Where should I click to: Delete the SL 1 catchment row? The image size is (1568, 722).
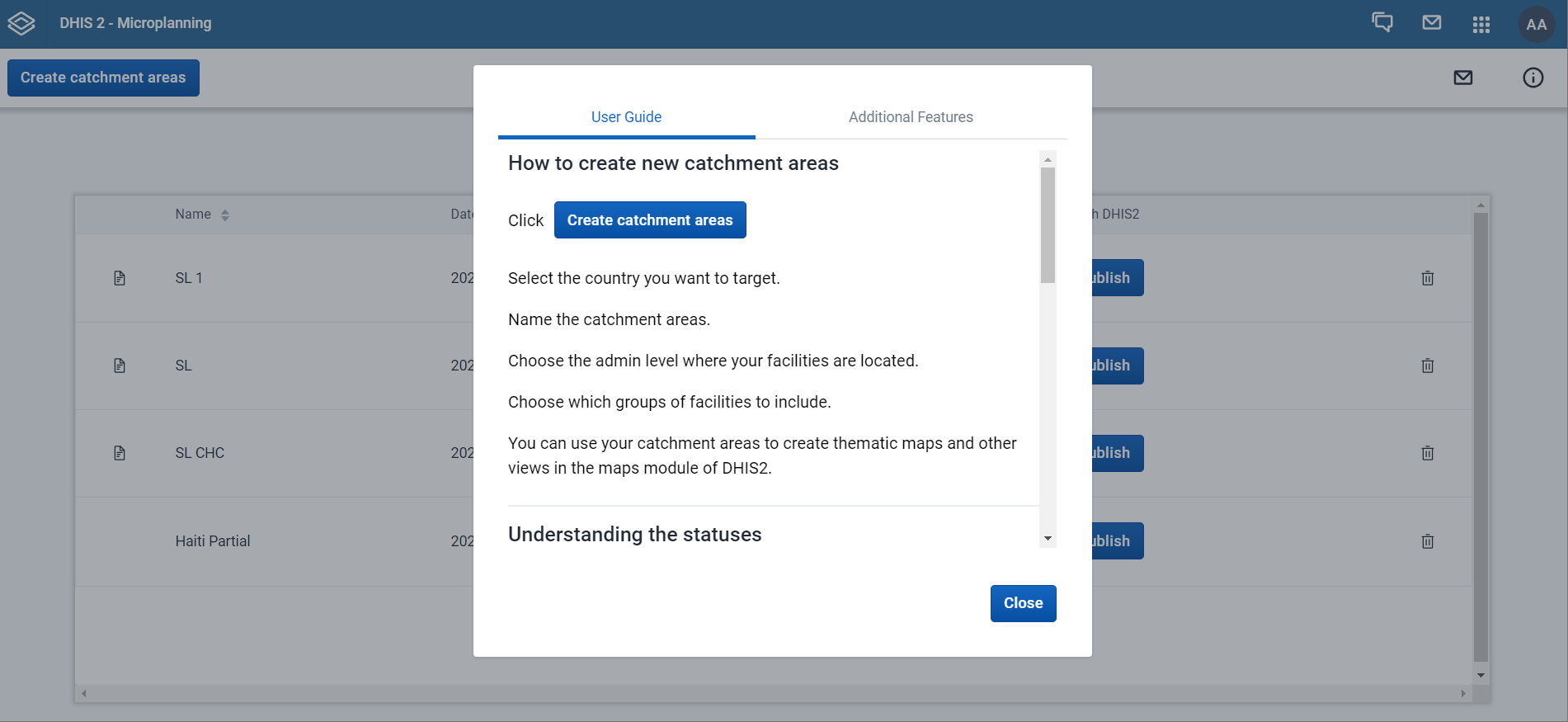pyautogui.click(x=1428, y=278)
